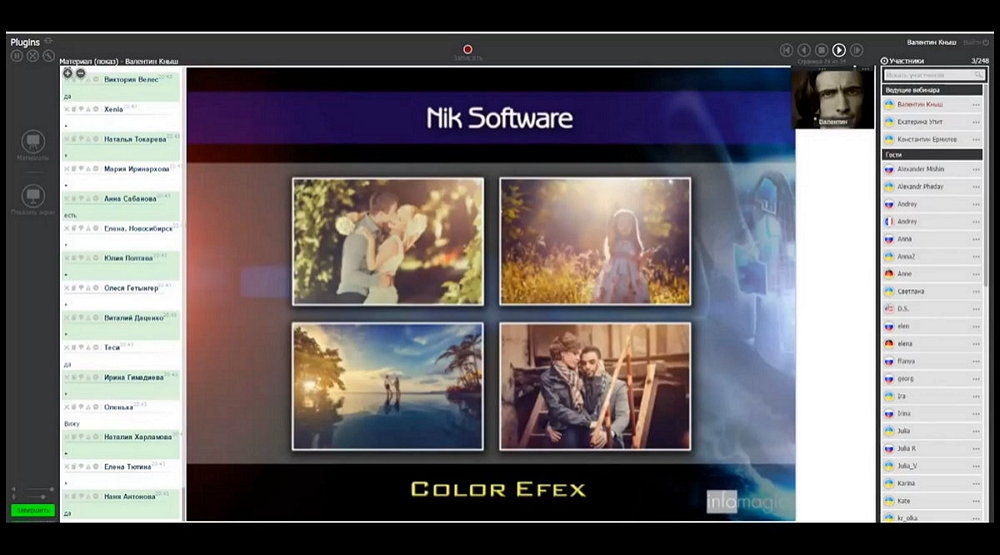Open options menu for D.S.
Viewport: 1000px width, 555px height.
coord(976,309)
